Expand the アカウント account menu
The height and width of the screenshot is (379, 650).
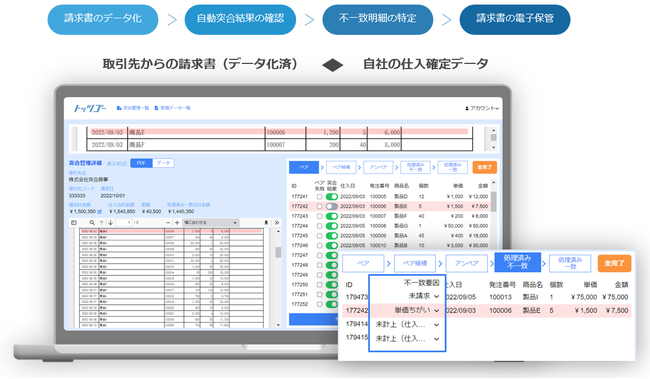click(482, 108)
